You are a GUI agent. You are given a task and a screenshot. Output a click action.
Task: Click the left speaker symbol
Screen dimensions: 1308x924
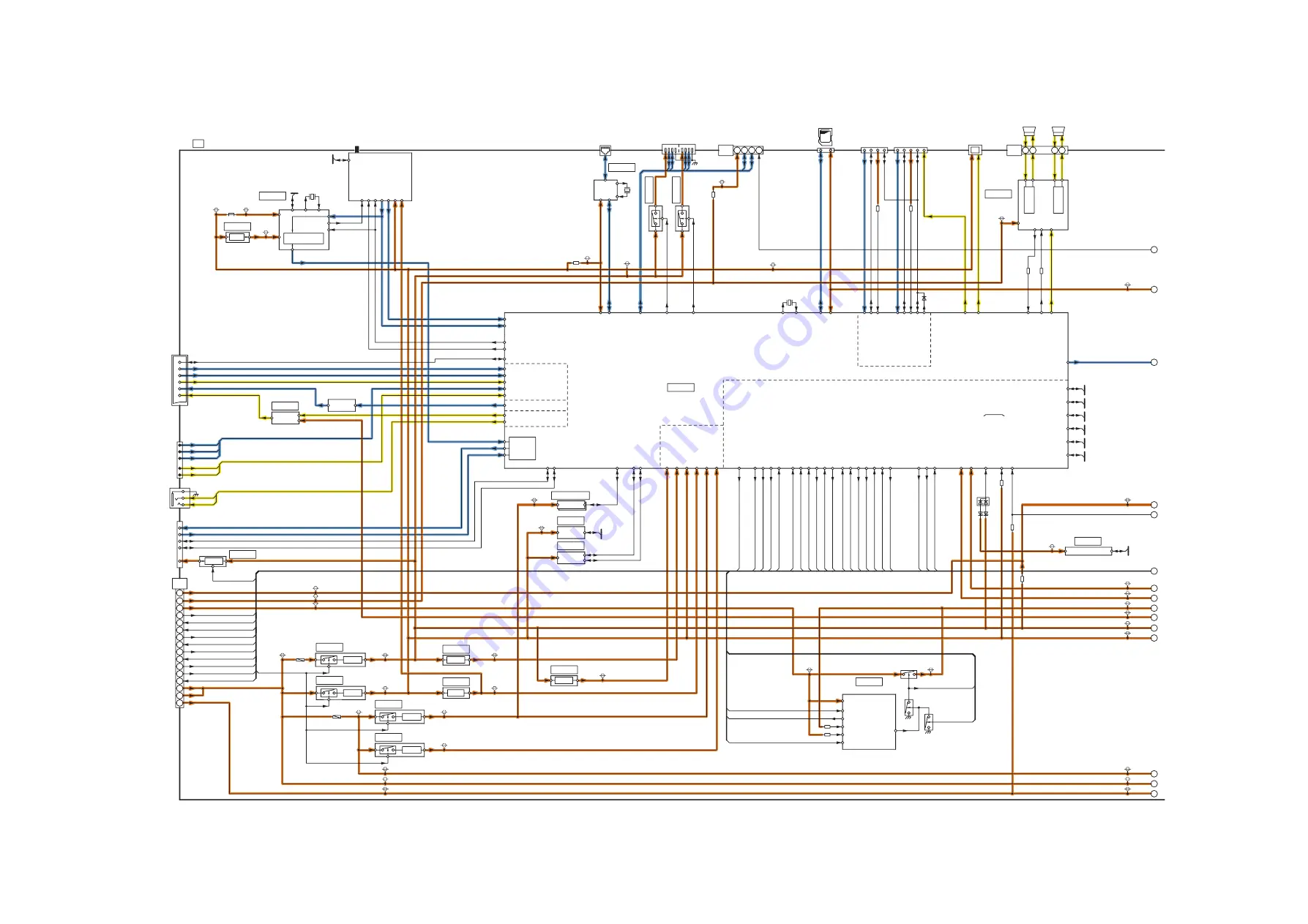(1029, 132)
